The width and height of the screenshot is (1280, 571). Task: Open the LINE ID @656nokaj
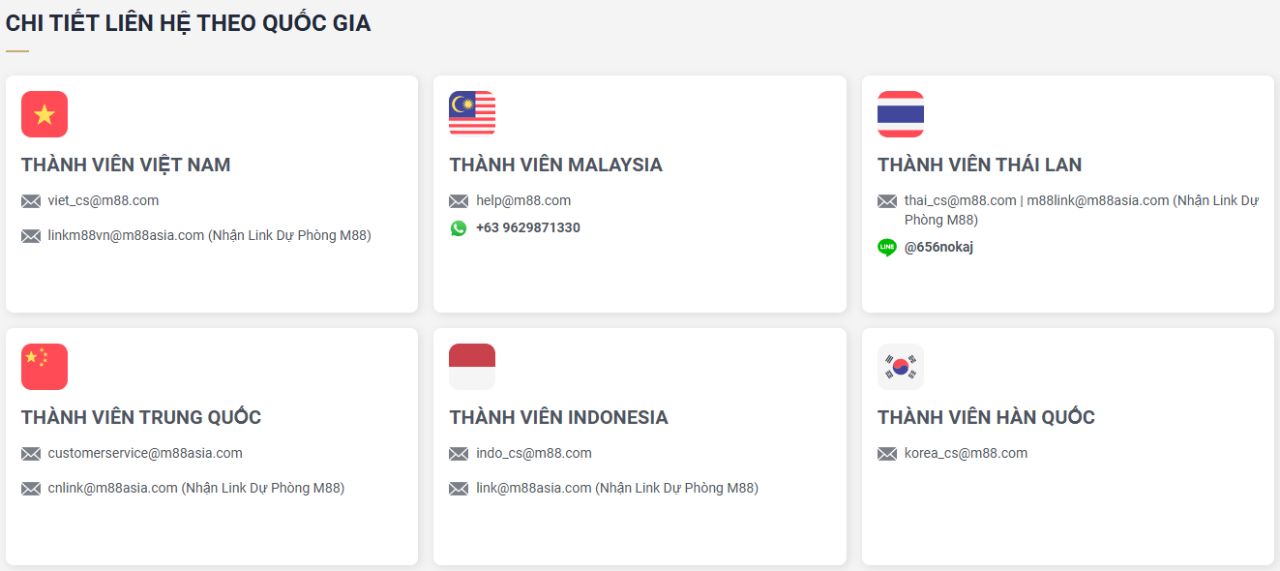[x=939, y=247]
